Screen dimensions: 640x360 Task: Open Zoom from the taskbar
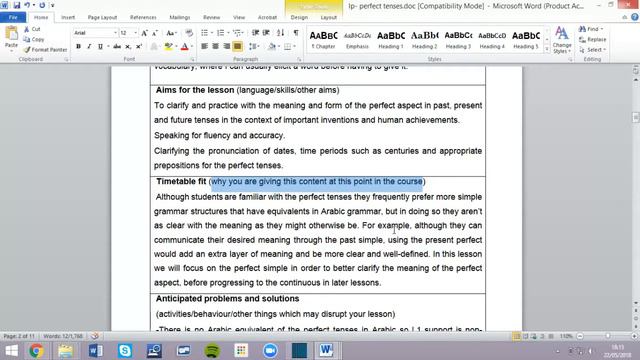click(x=270, y=351)
